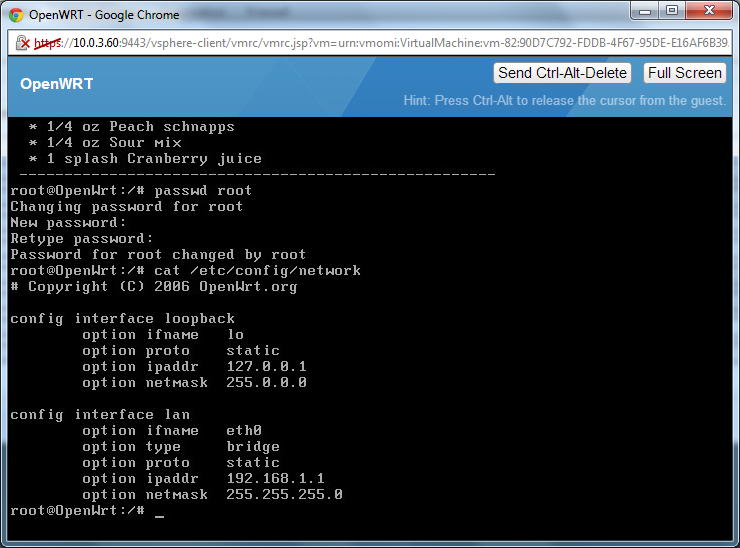Click the 'Sour mix' recipe line
This screenshot has width=740, height=548.
click(x=105, y=143)
